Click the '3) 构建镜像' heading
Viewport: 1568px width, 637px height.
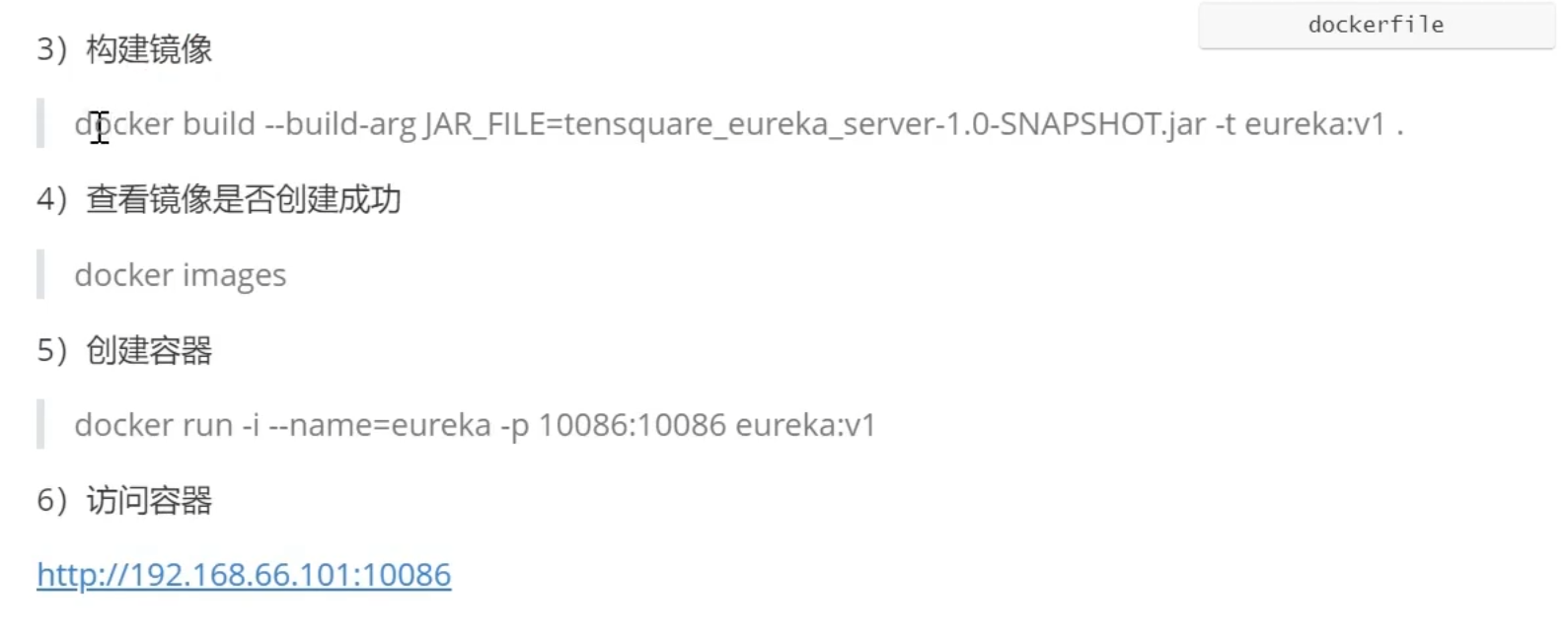(x=124, y=49)
